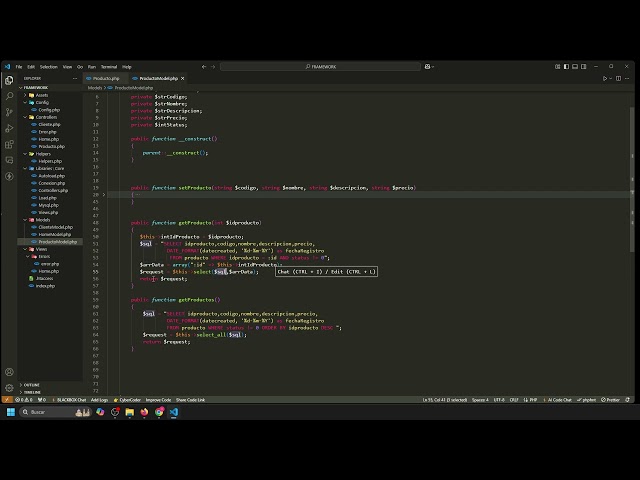Collapse the Models folder
This screenshot has width=640, height=480.
click(x=25, y=220)
